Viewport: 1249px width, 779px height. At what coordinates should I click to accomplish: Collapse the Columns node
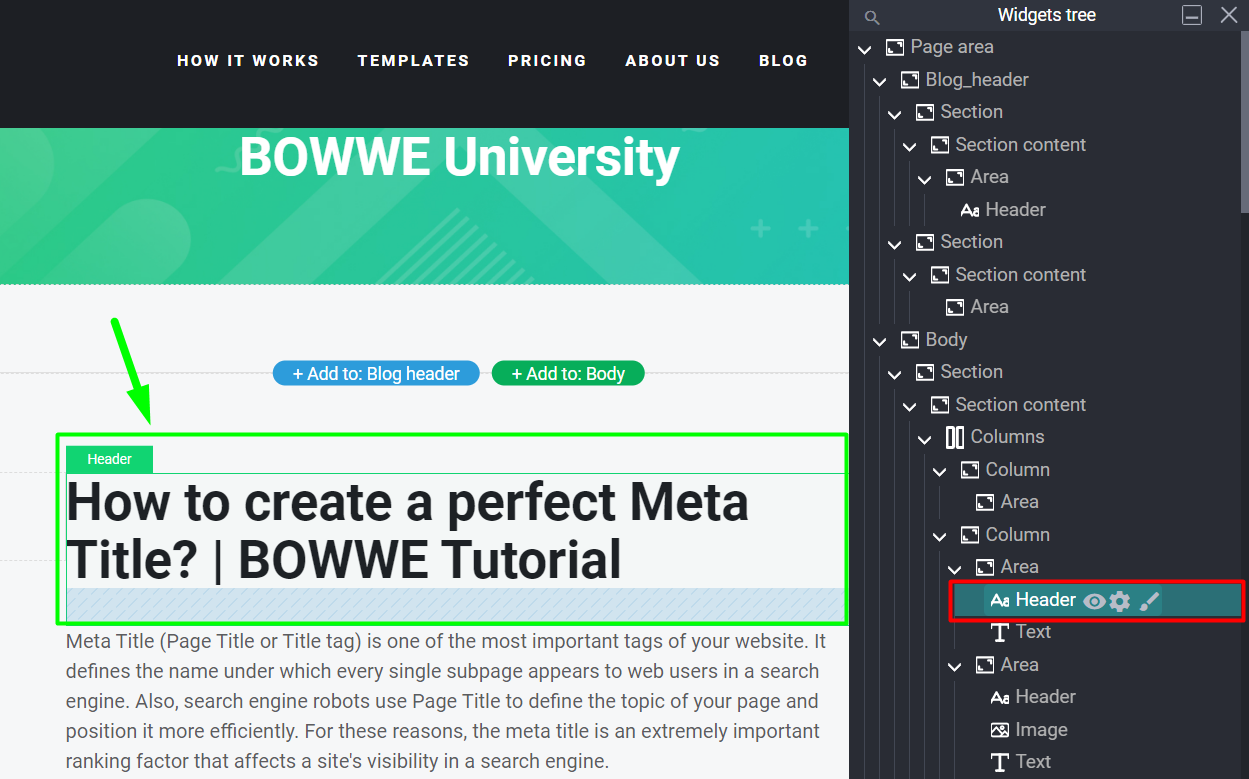925,439
